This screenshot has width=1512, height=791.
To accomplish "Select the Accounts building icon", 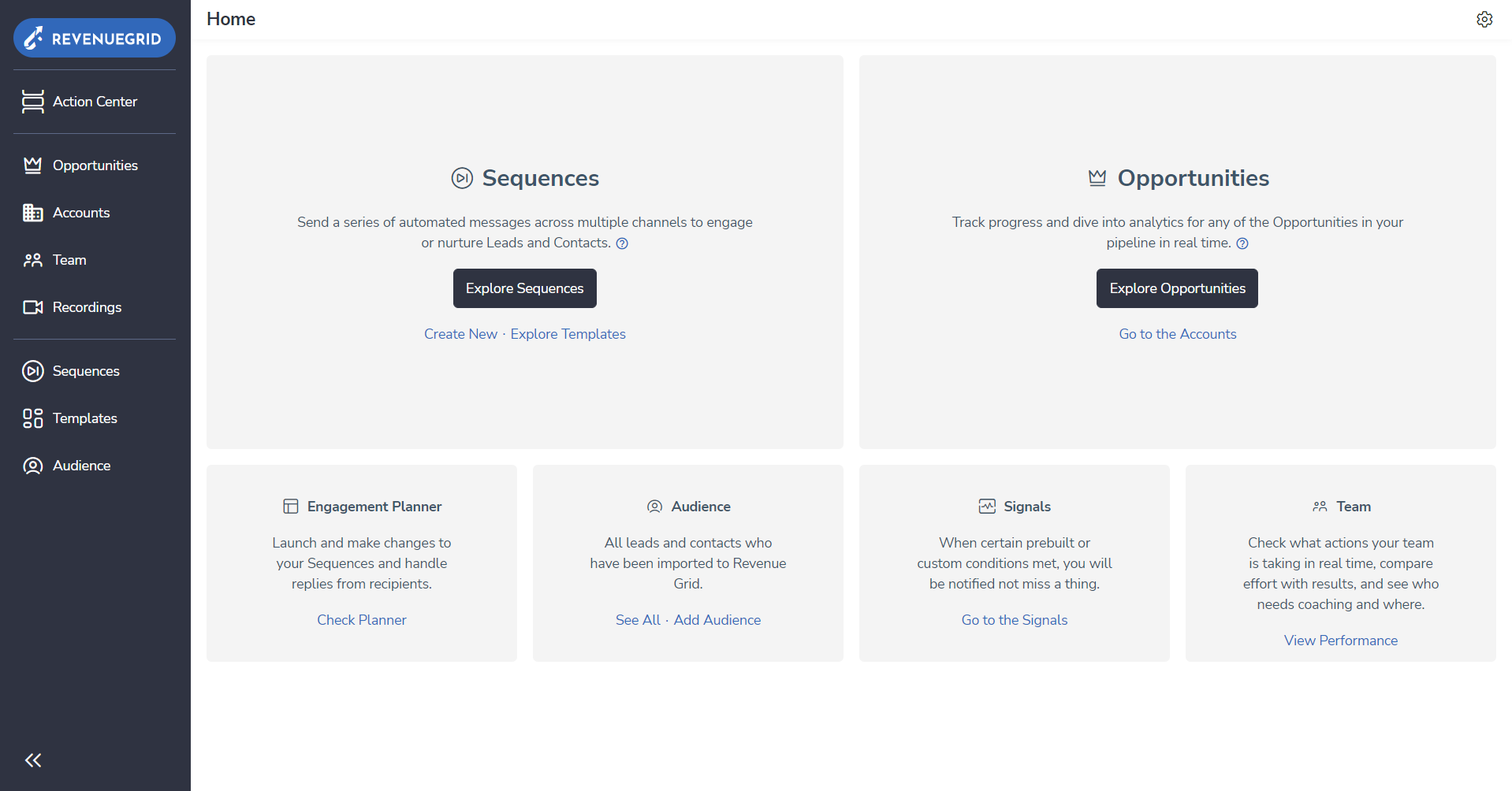I will [x=33, y=213].
